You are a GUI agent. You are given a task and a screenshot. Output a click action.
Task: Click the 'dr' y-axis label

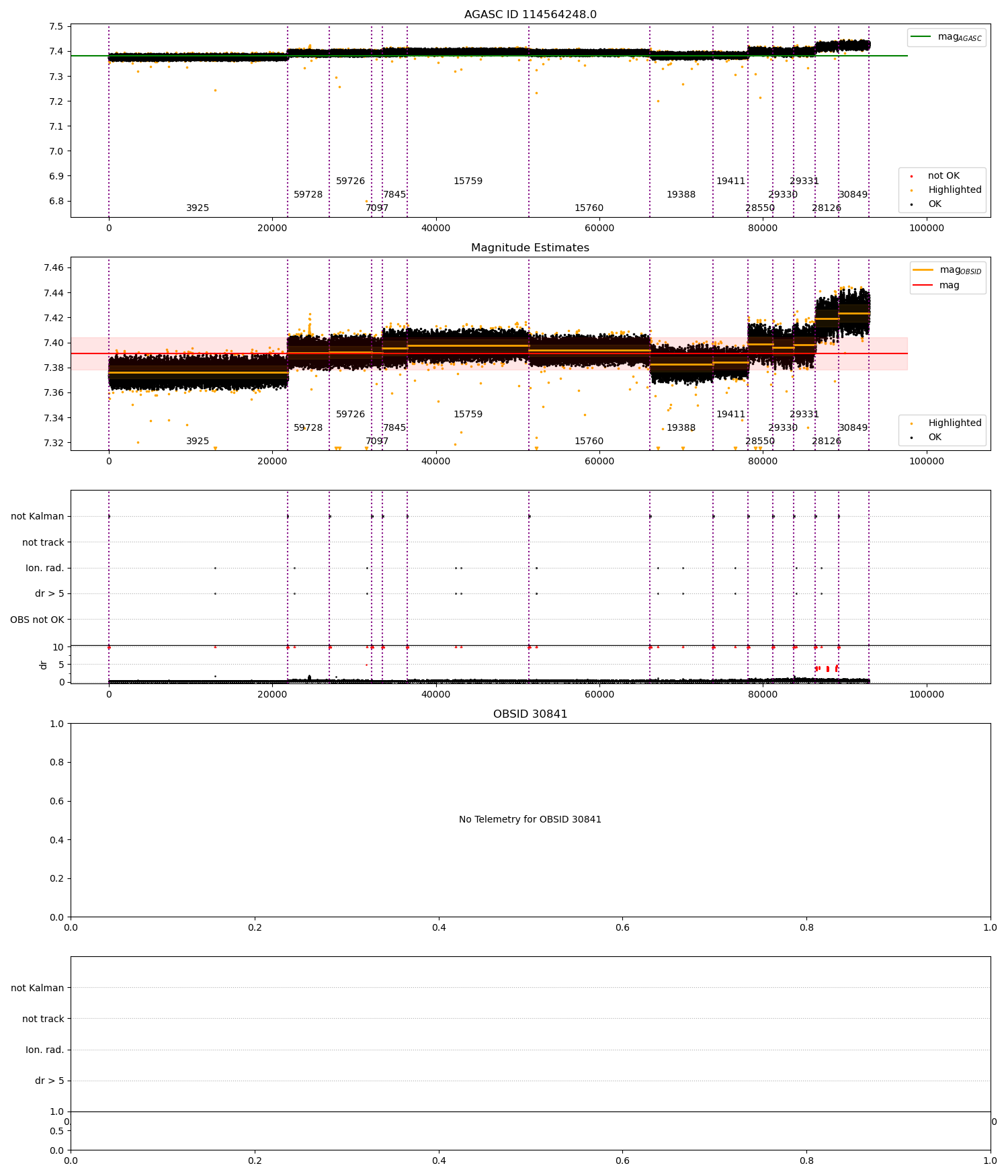click(44, 665)
